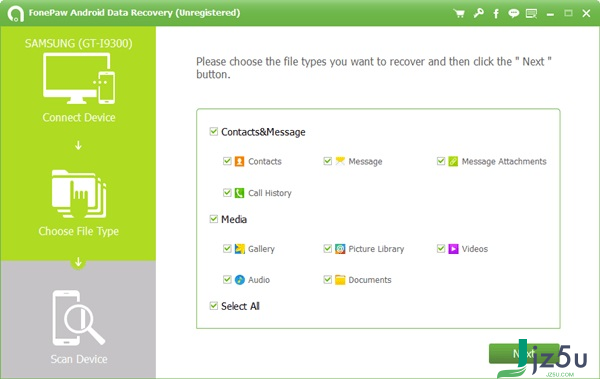Click the Connect Device monitor icon
The width and height of the screenshot is (600, 379).
(x=79, y=78)
